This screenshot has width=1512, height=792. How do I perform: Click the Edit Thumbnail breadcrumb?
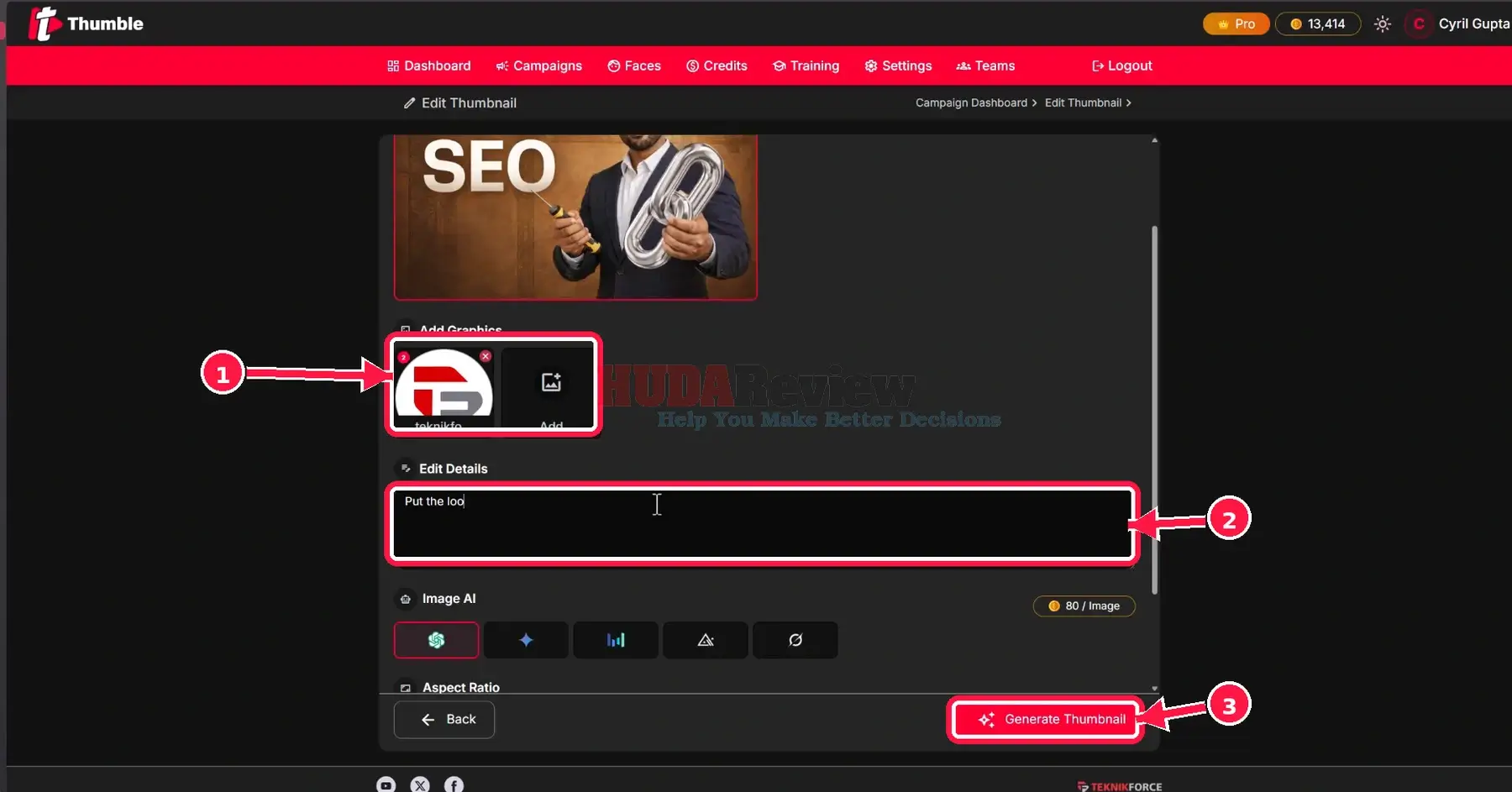pyautogui.click(x=1083, y=102)
